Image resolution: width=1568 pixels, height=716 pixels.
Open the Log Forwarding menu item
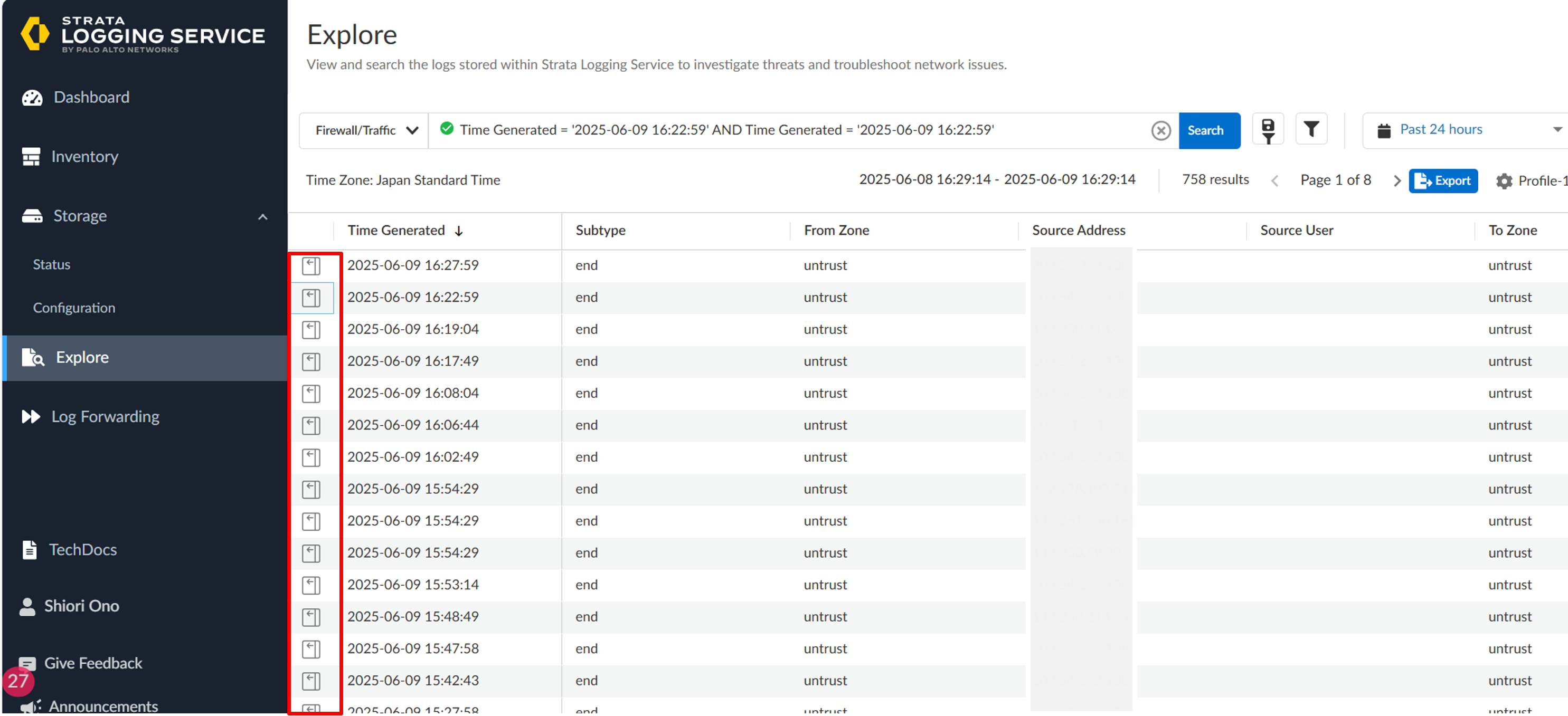click(105, 417)
